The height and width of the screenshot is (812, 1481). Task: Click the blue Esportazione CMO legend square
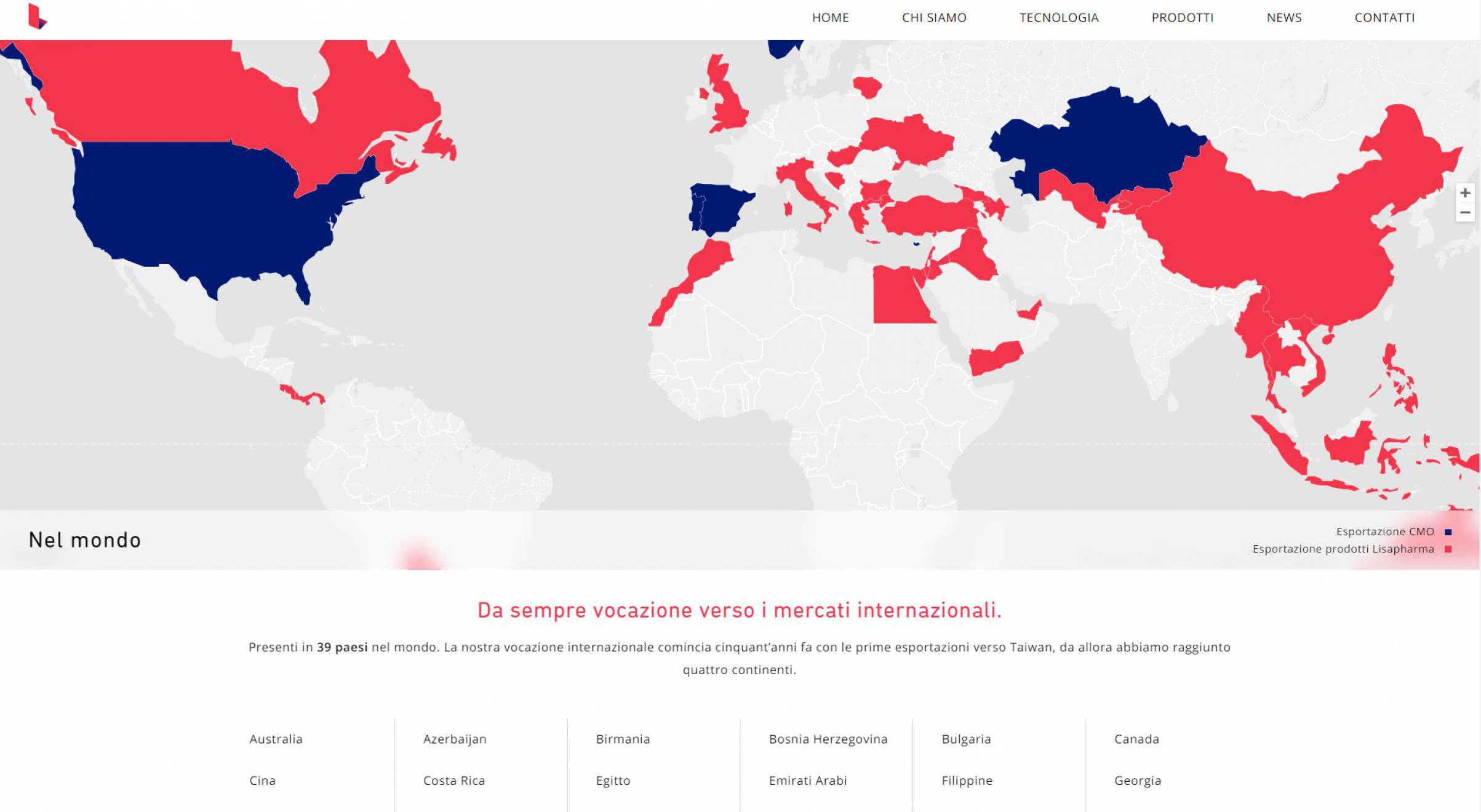(x=1448, y=532)
